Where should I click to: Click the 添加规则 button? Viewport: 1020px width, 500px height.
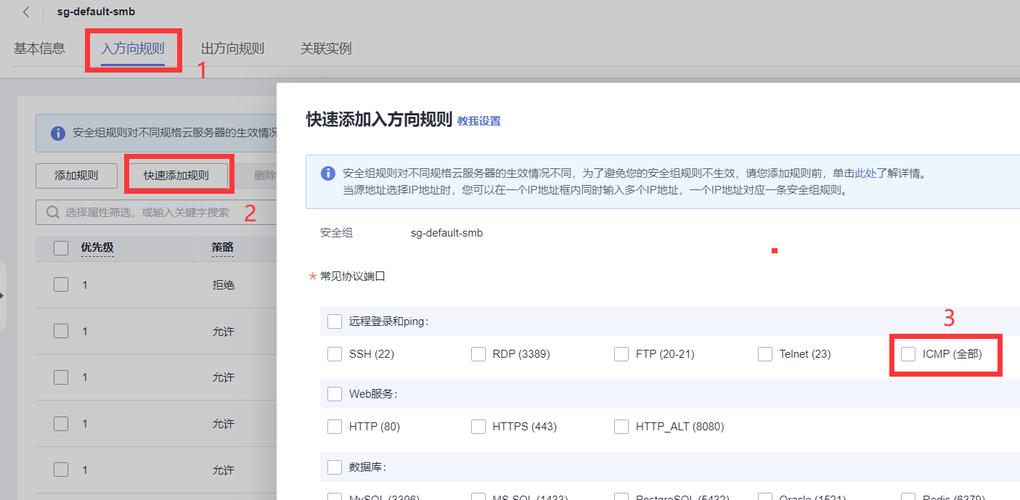76,176
